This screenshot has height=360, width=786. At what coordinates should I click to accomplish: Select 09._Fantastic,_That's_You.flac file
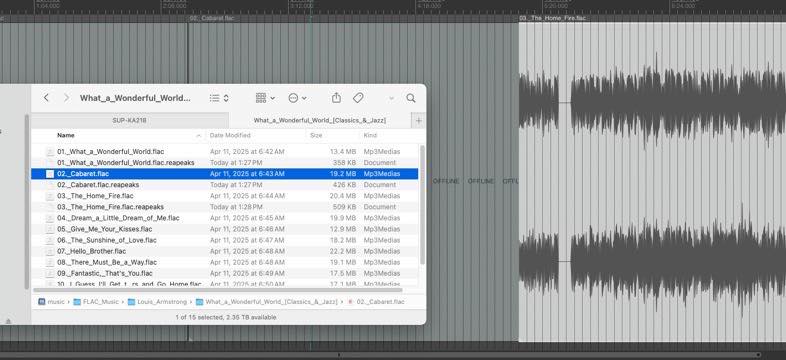[x=225, y=273]
